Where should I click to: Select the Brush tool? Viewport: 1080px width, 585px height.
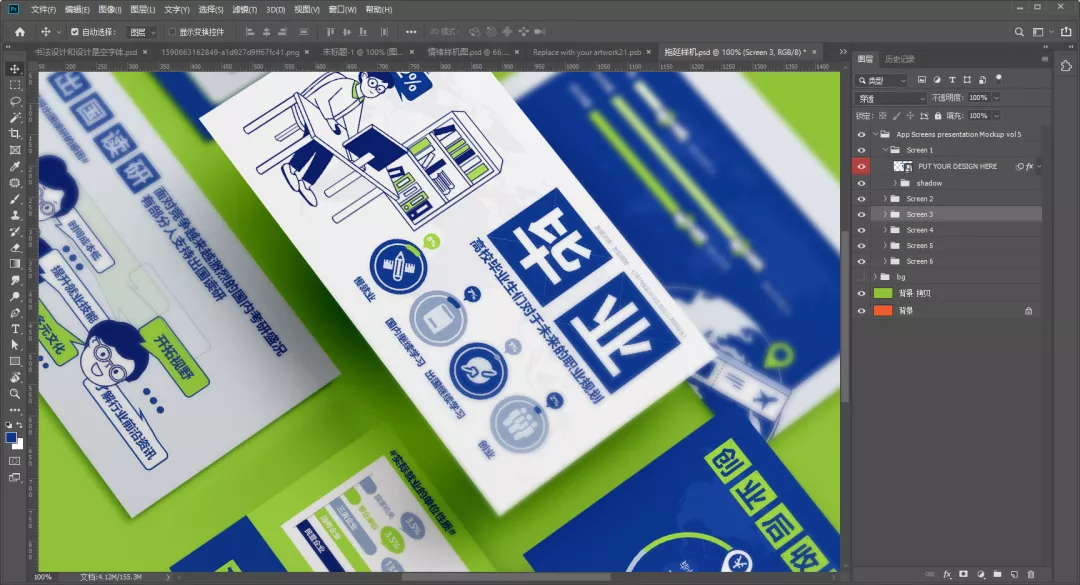(x=14, y=199)
